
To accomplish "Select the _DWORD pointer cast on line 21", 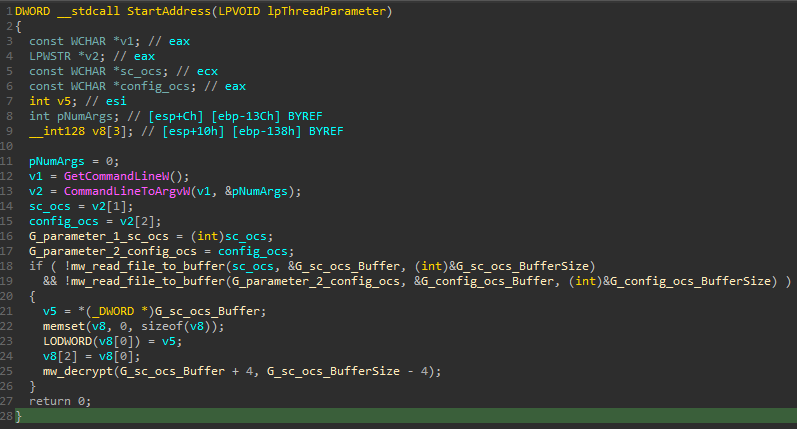I will (x=120, y=311).
